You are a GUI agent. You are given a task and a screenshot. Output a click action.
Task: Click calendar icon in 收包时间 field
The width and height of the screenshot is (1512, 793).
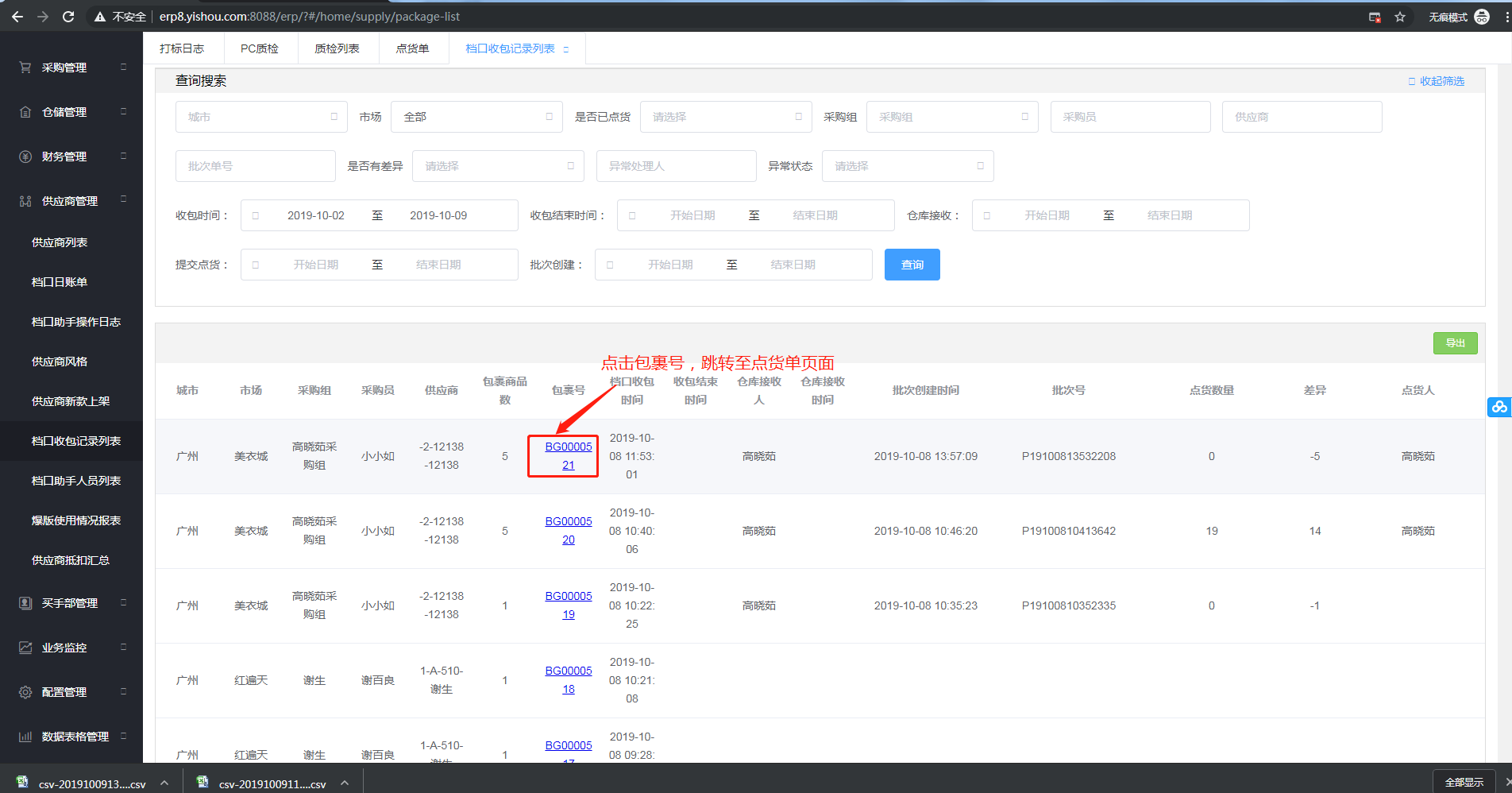point(256,215)
